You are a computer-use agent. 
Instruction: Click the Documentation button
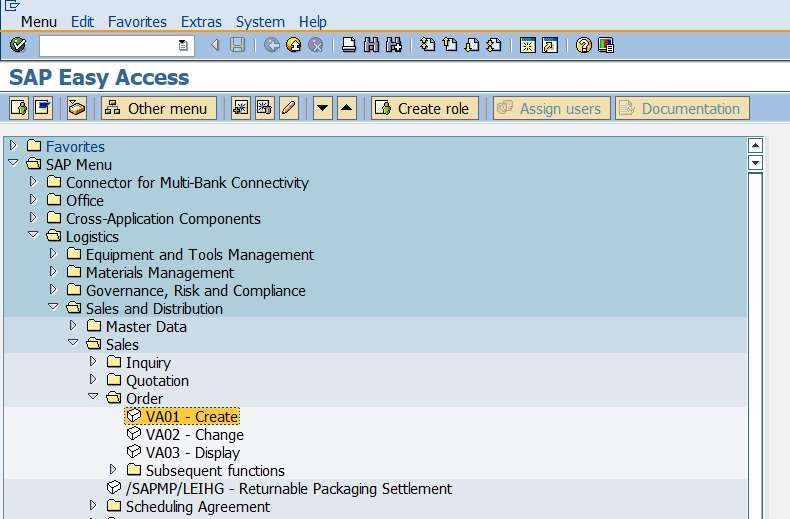[682, 108]
